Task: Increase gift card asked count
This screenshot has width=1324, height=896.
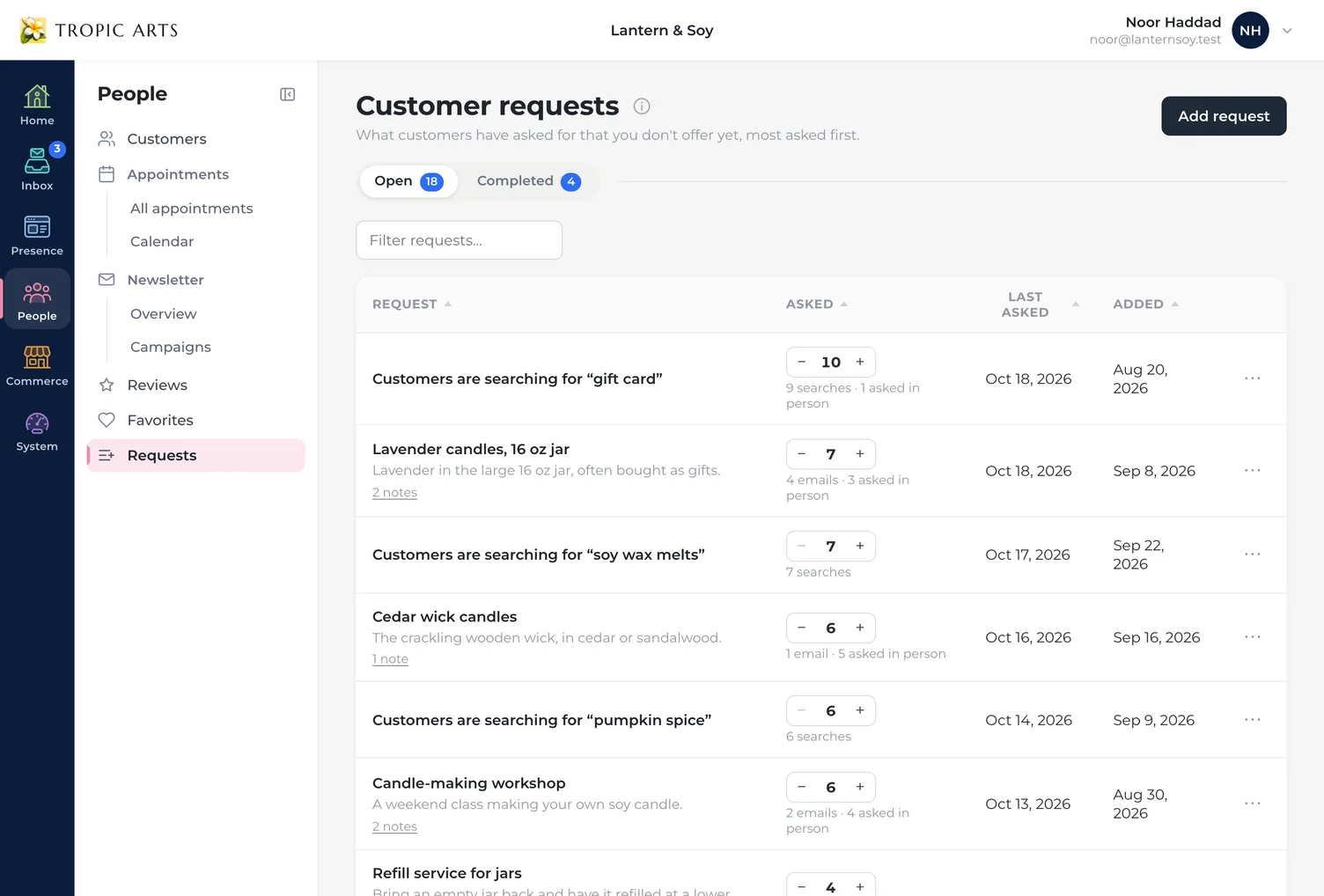Action: coord(860,362)
